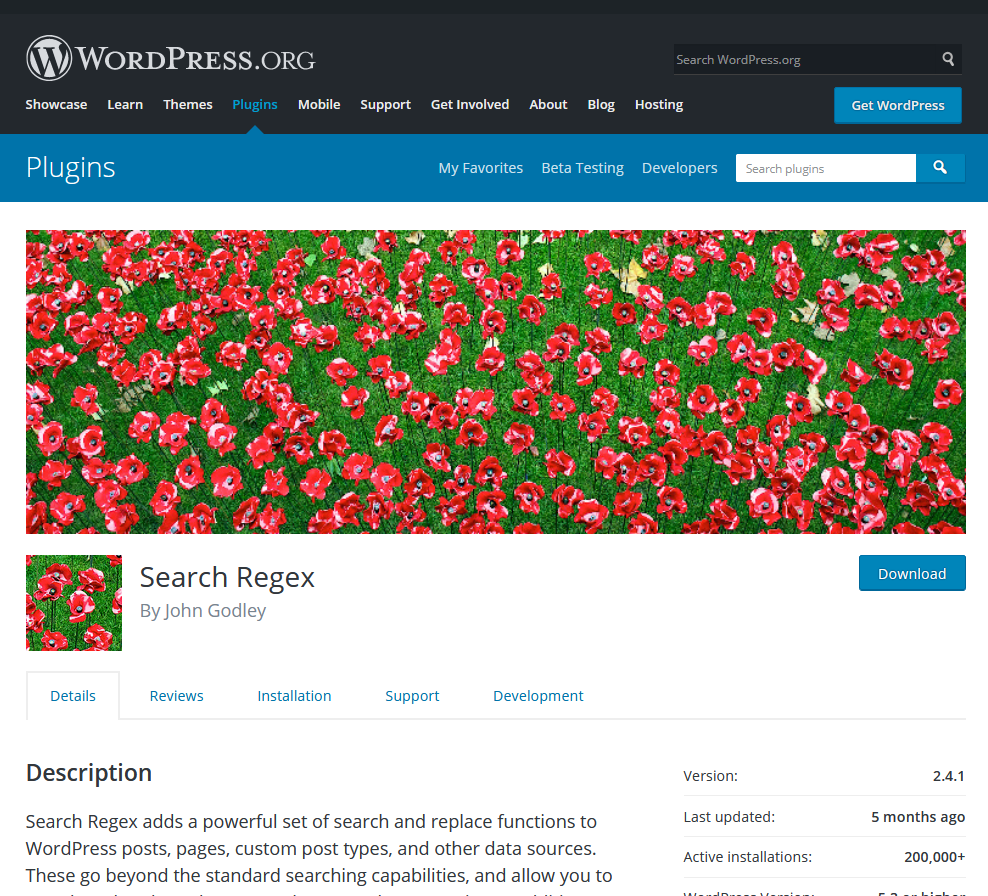Viewport: 988px width, 896px height.
Task: Open the Mobile menu item
Action: (x=319, y=105)
